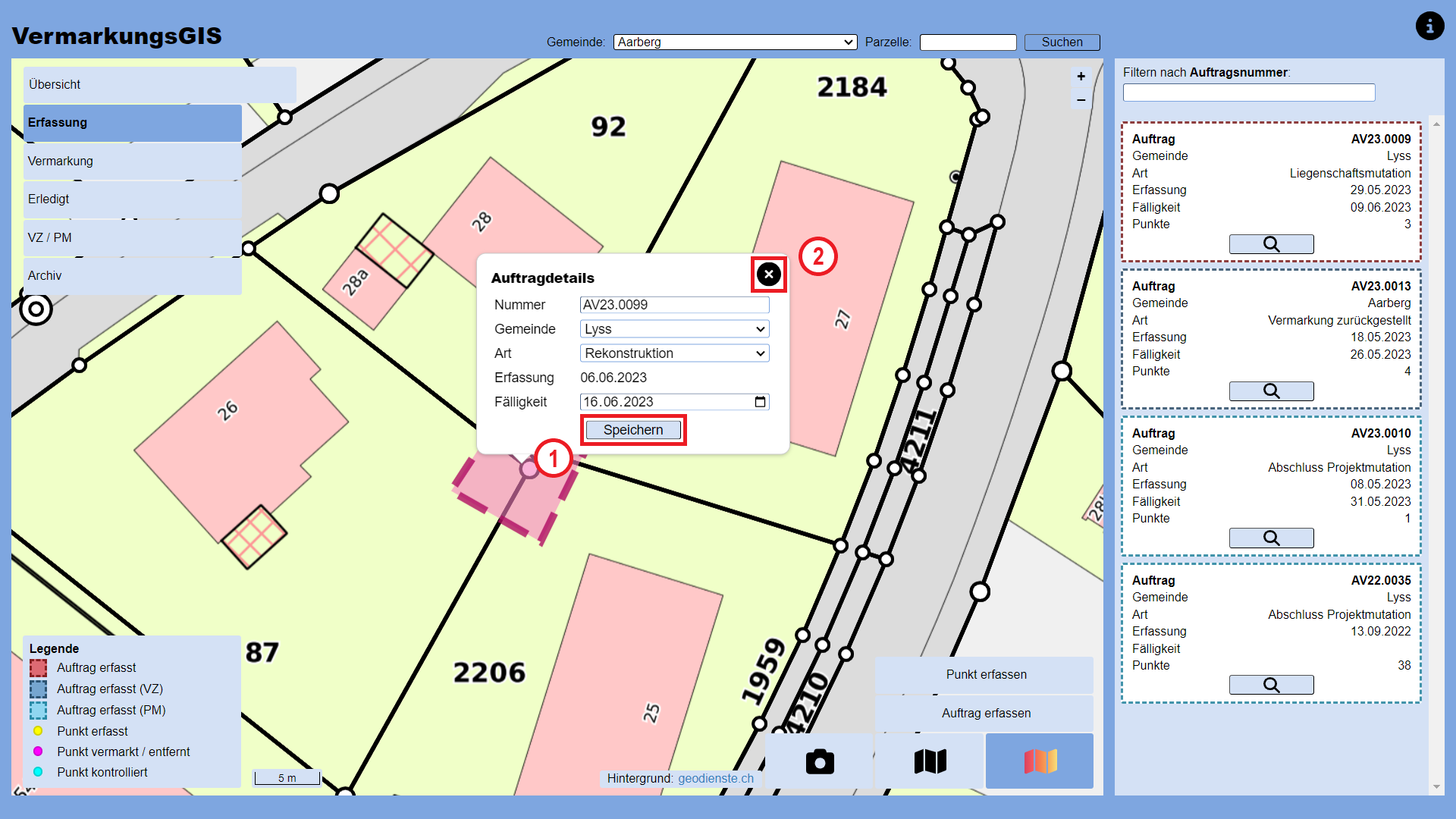1456x819 pixels.
Task: Click the Auftragsnummer filter input field
Action: (1248, 92)
